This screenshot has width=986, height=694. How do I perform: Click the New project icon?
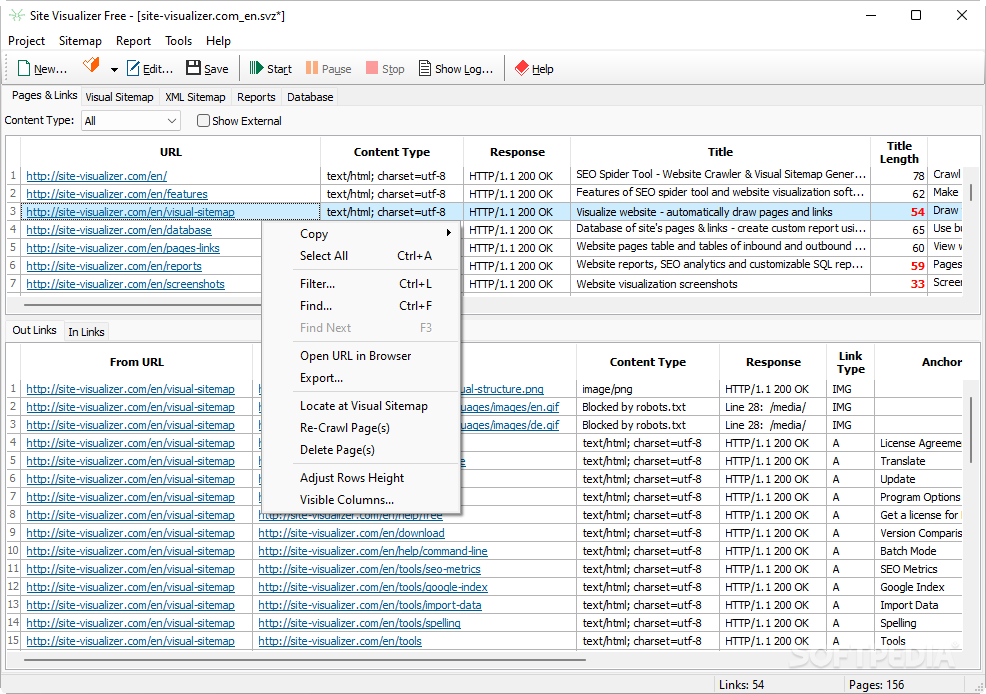click(x=24, y=69)
